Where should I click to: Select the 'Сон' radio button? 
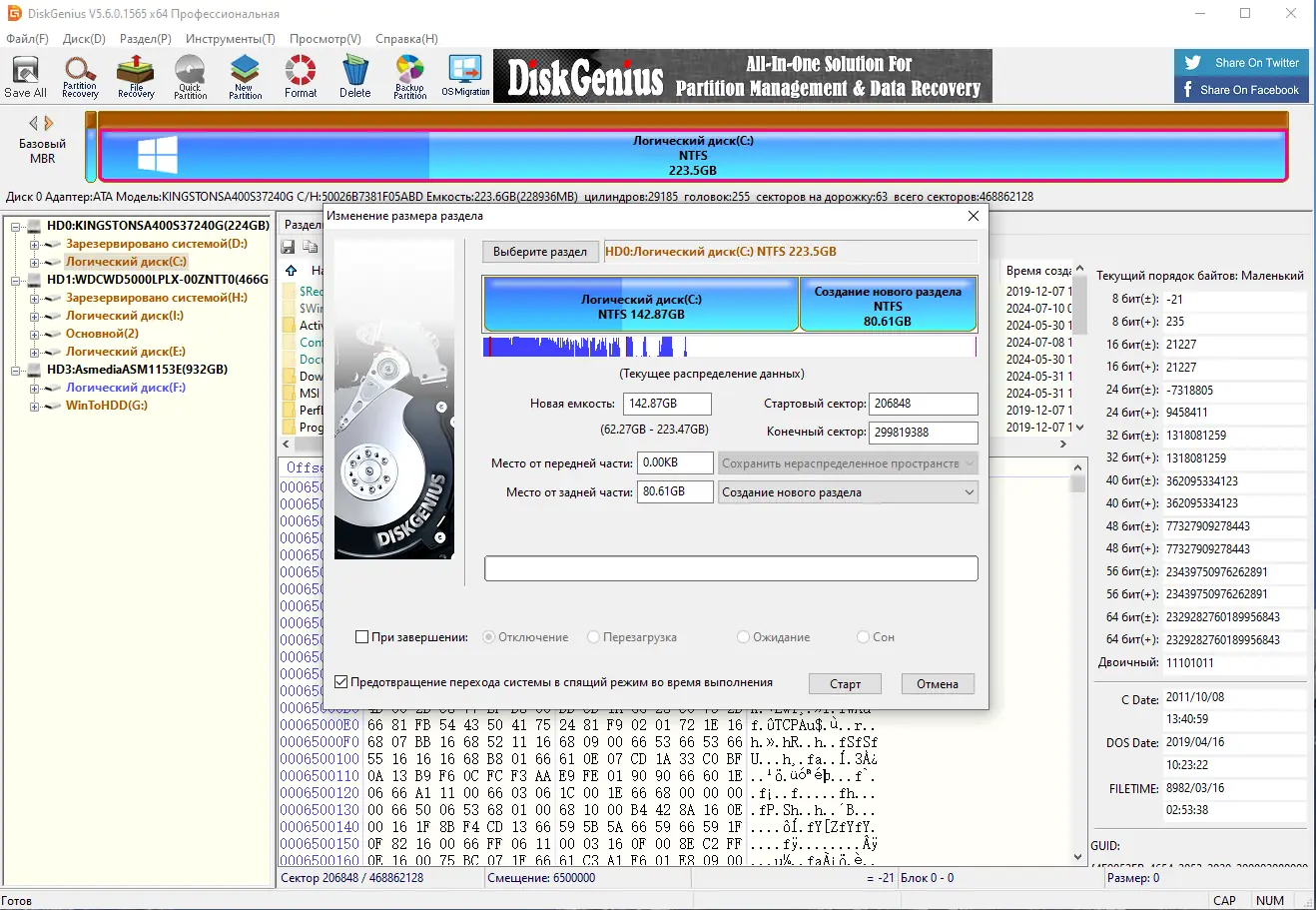[x=864, y=637]
